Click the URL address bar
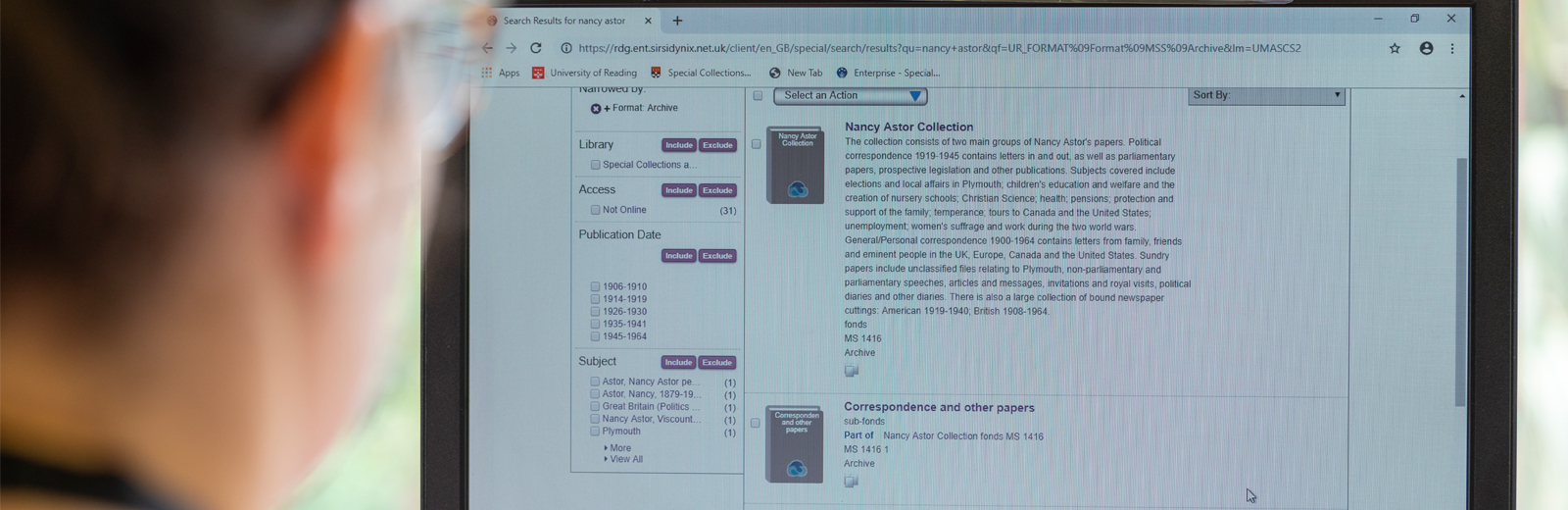The image size is (1568, 510). [x=939, y=48]
